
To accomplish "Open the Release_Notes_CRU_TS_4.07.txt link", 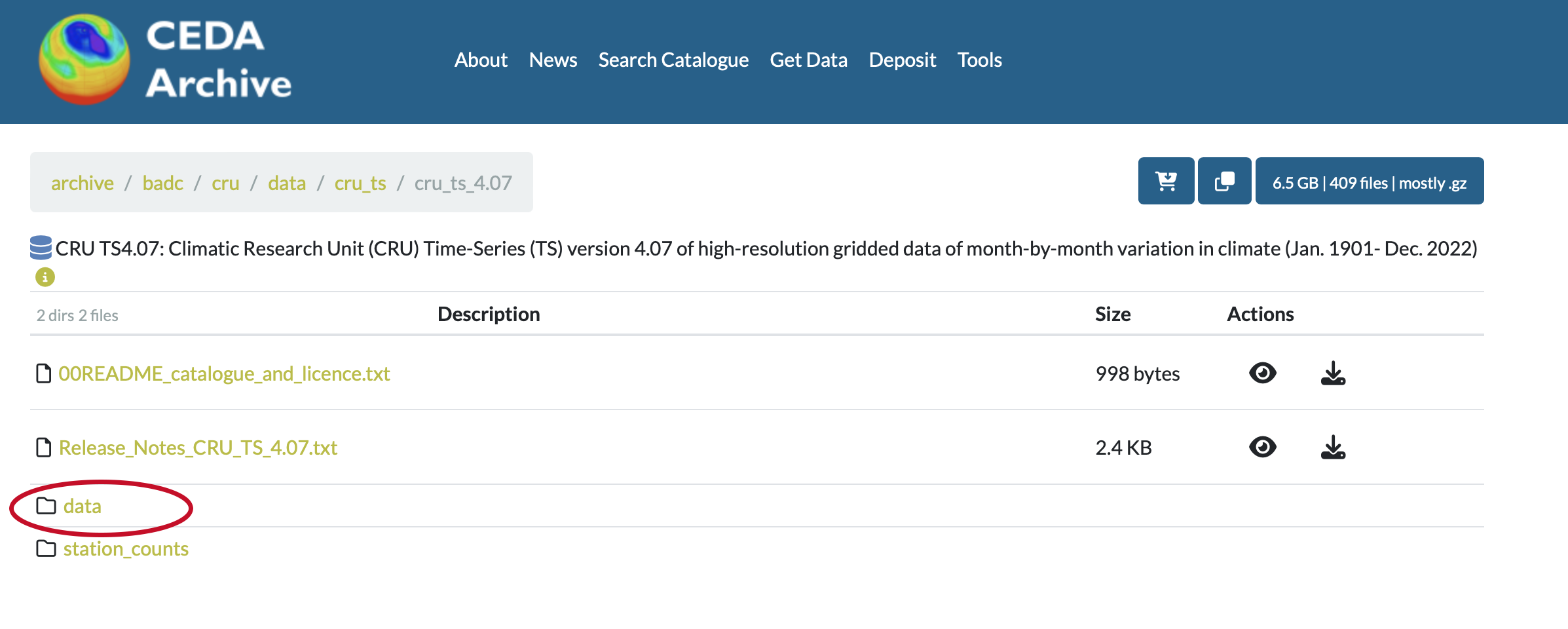I will [198, 448].
